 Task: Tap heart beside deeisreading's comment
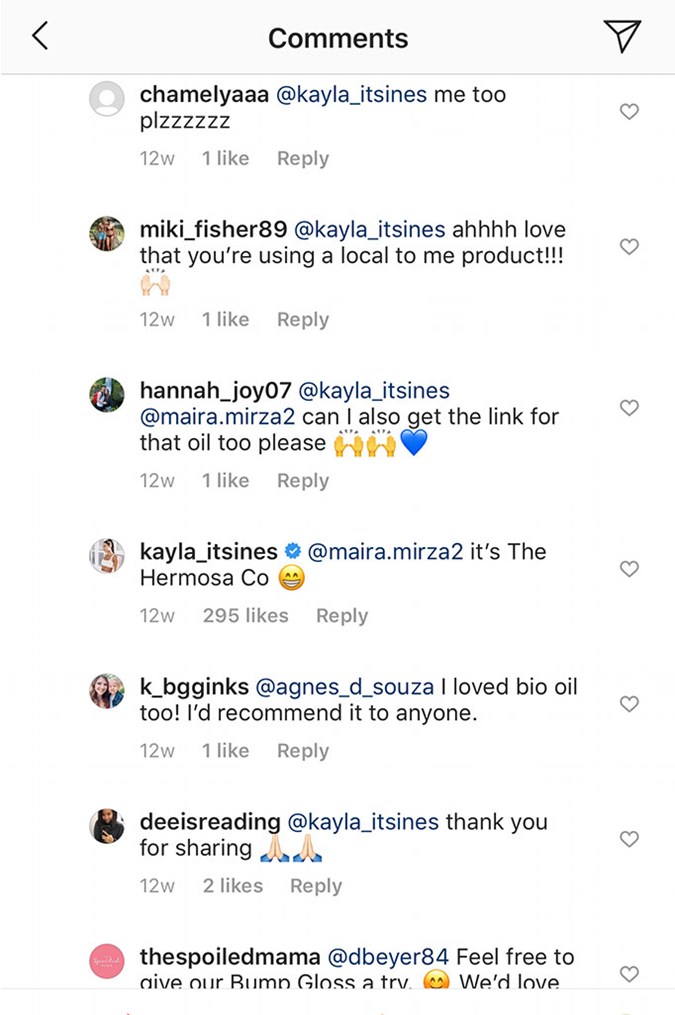pyautogui.click(x=629, y=839)
